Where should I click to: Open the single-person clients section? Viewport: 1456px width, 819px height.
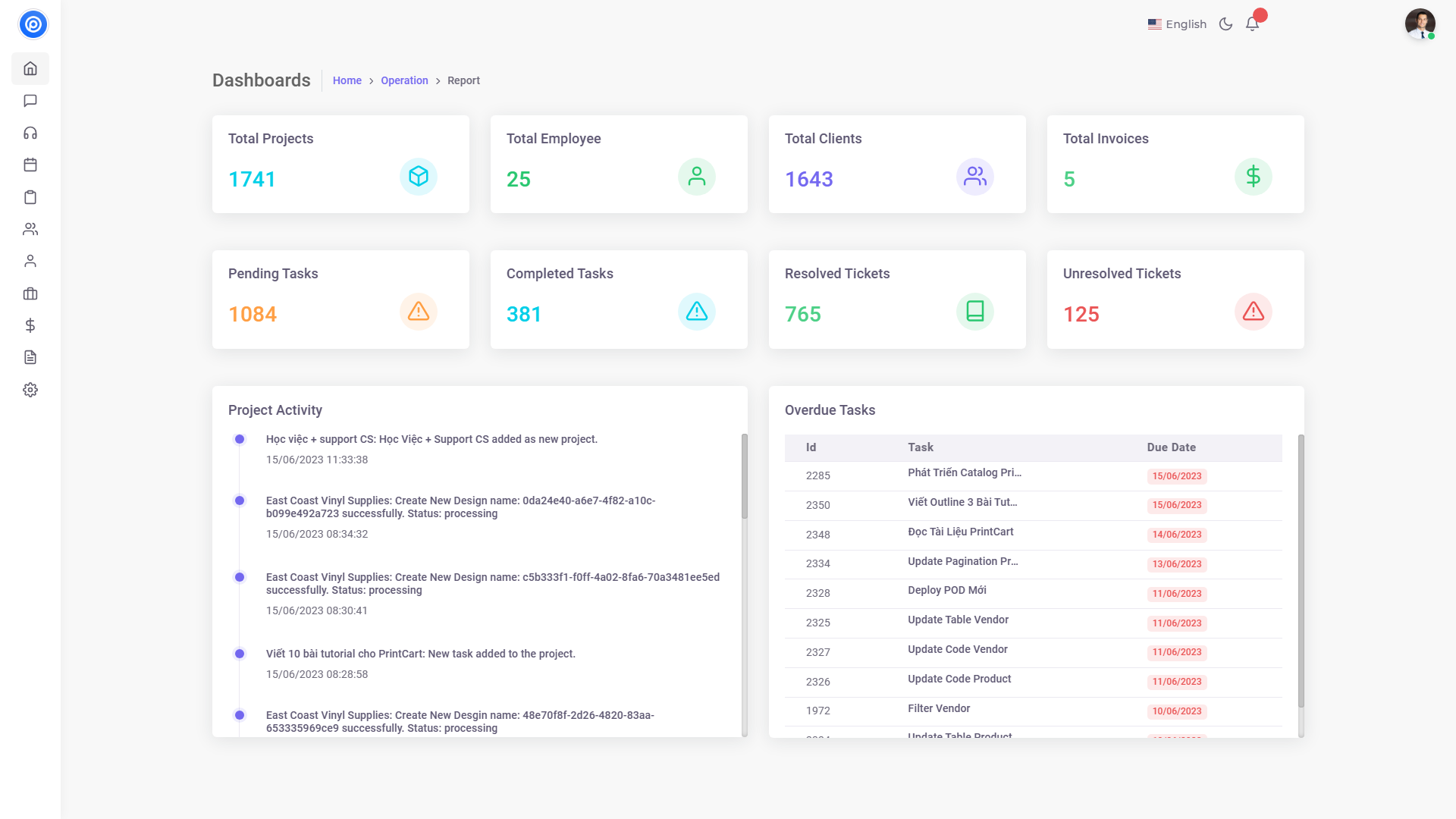point(30,260)
